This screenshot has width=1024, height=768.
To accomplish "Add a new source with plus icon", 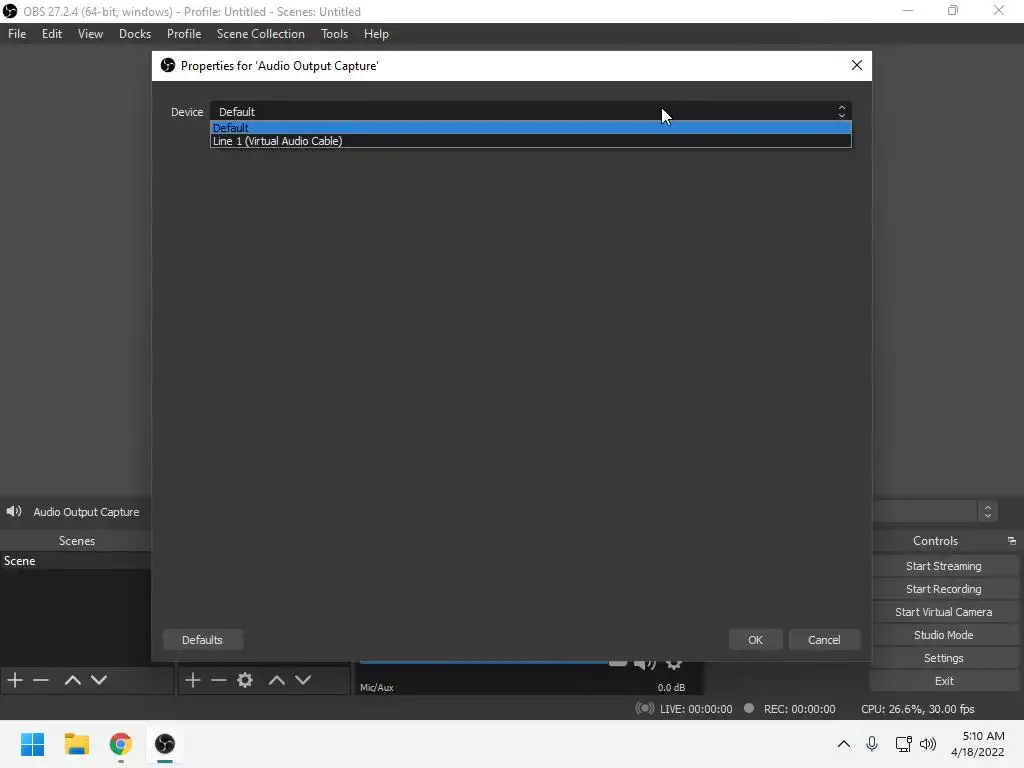I will click(193, 680).
